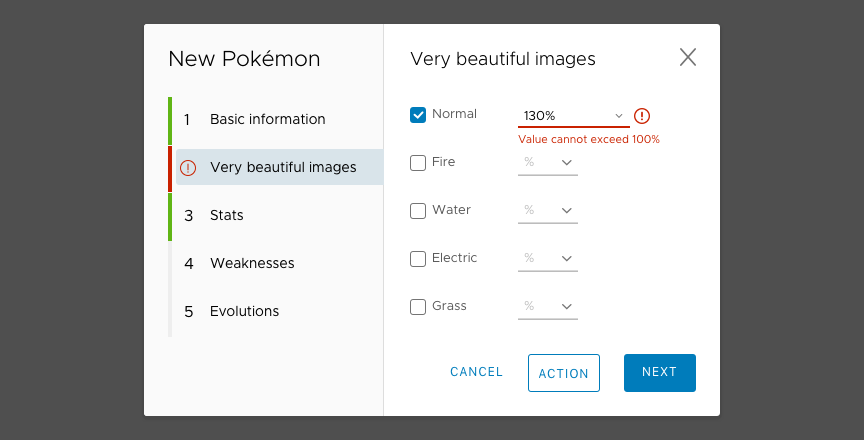Check the Electric type checkbox

pos(418,258)
